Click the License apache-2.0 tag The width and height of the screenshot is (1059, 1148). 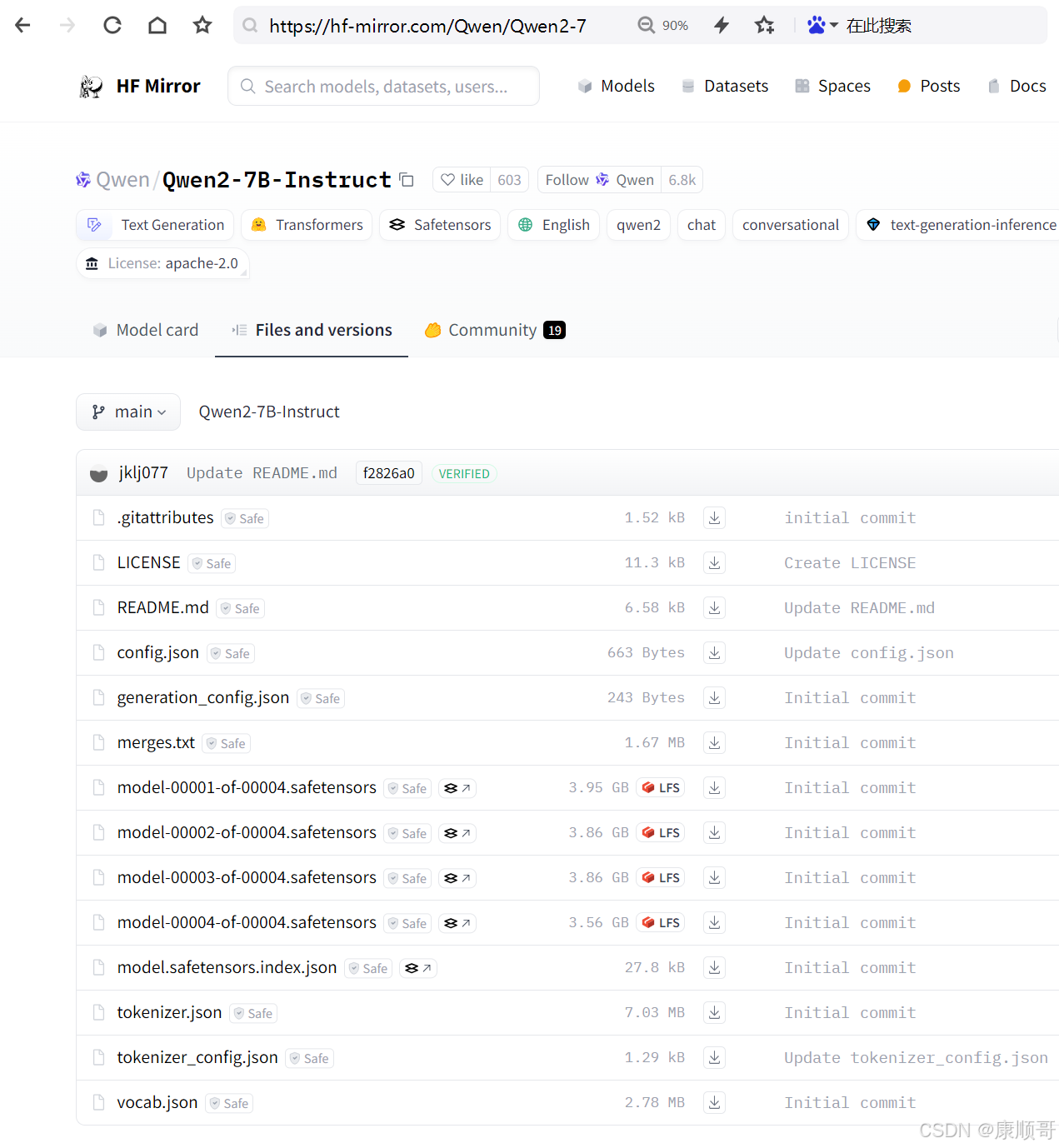click(162, 263)
